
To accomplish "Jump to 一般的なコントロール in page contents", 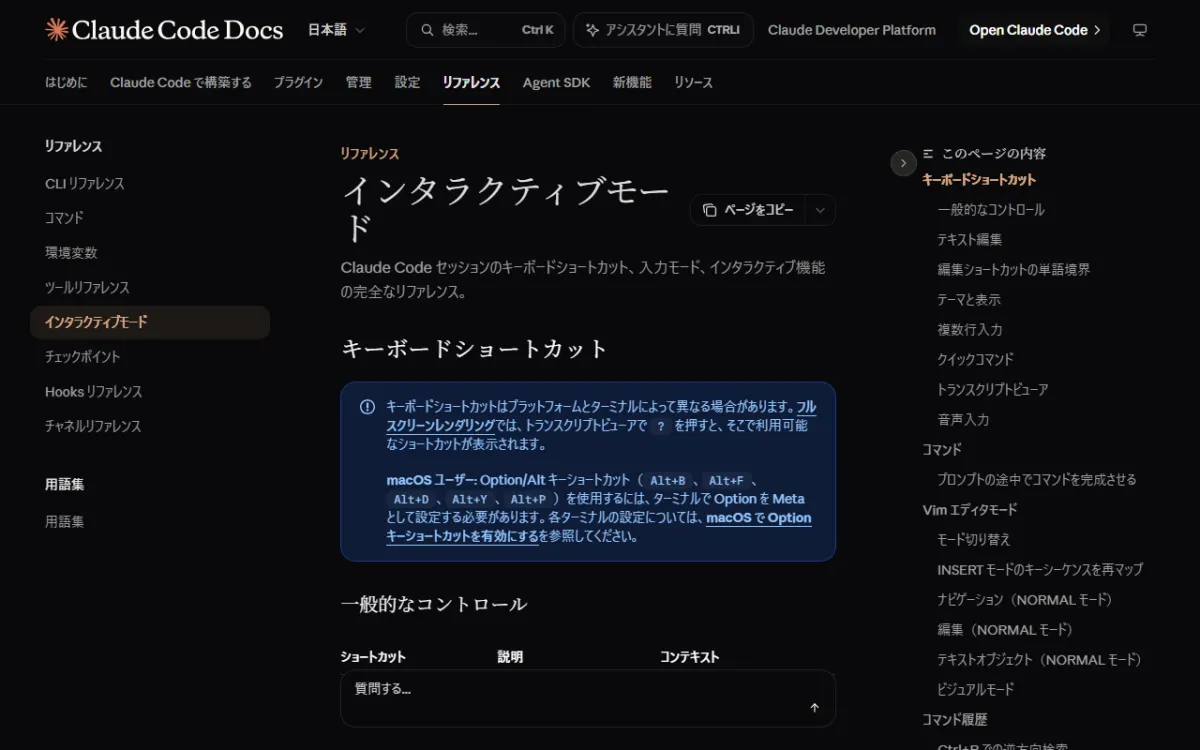I will pos(991,210).
